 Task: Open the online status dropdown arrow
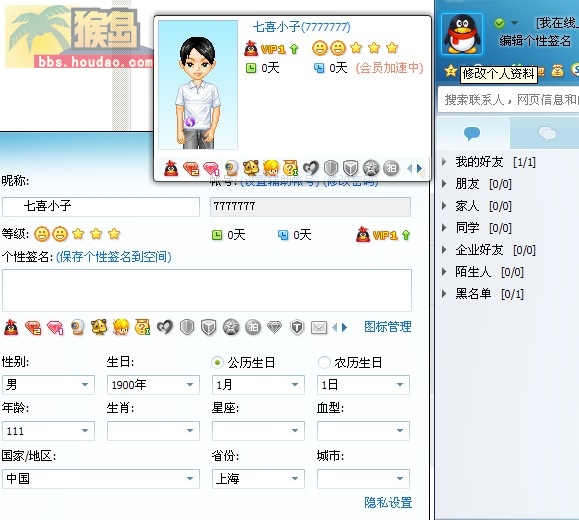coord(514,23)
